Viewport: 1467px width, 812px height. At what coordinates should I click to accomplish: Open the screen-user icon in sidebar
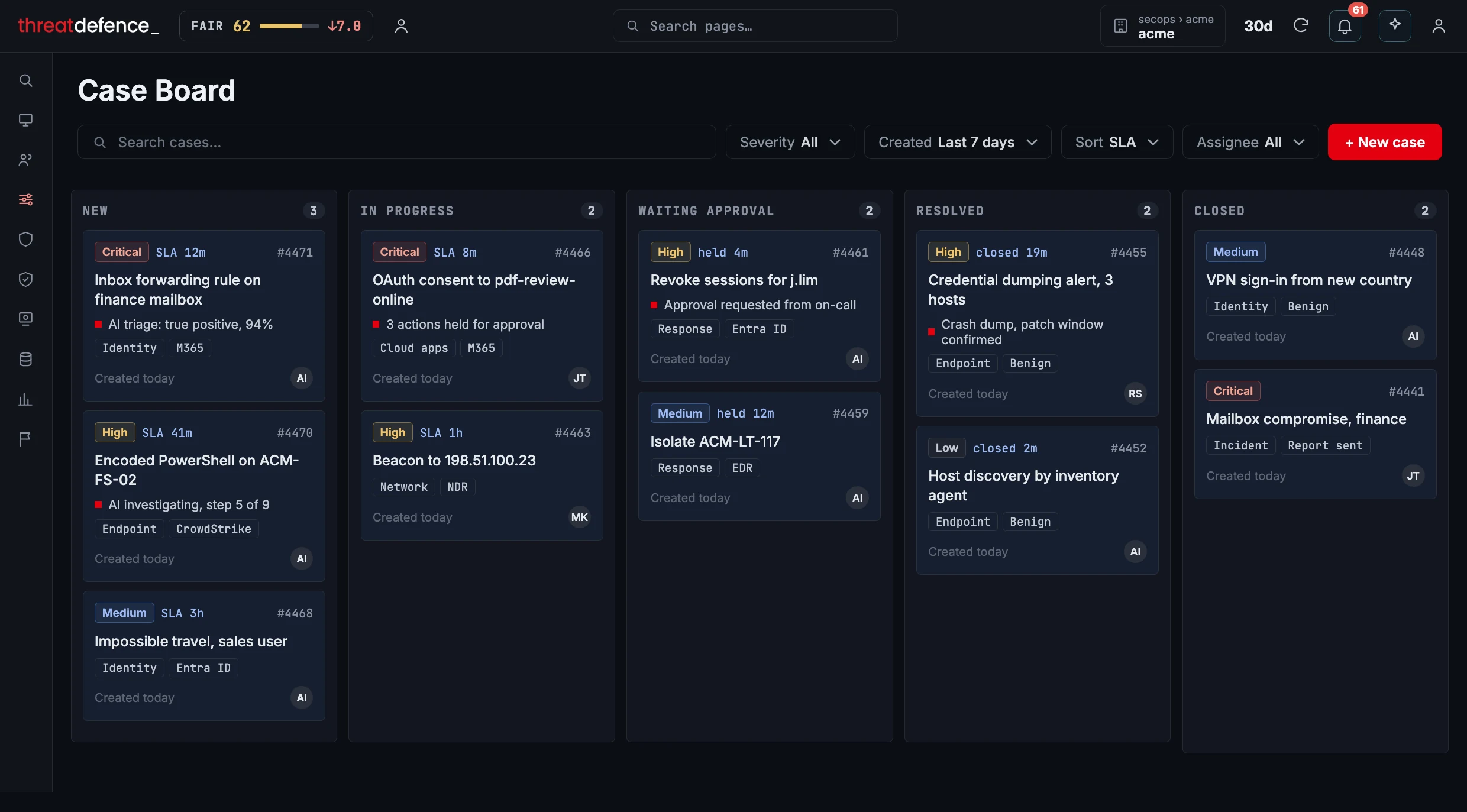tap(25, 319)
